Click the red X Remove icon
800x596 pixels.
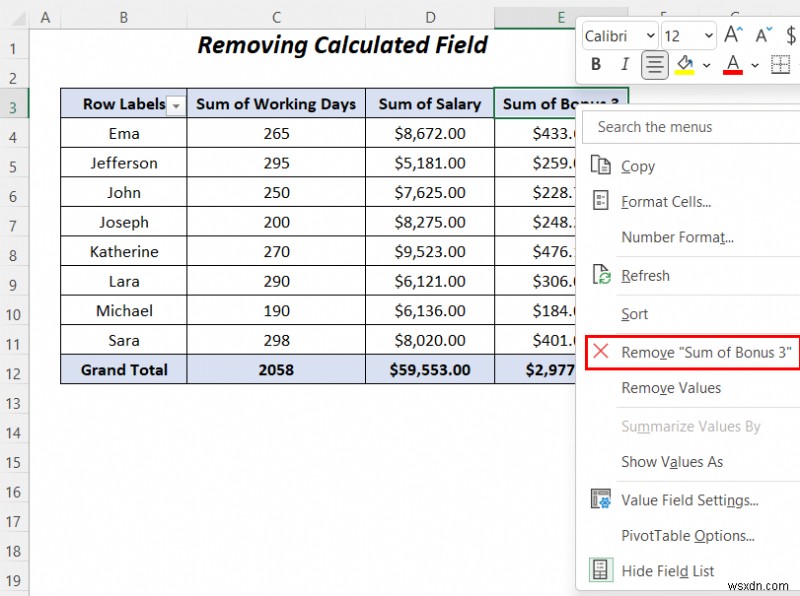click(601, 351)
